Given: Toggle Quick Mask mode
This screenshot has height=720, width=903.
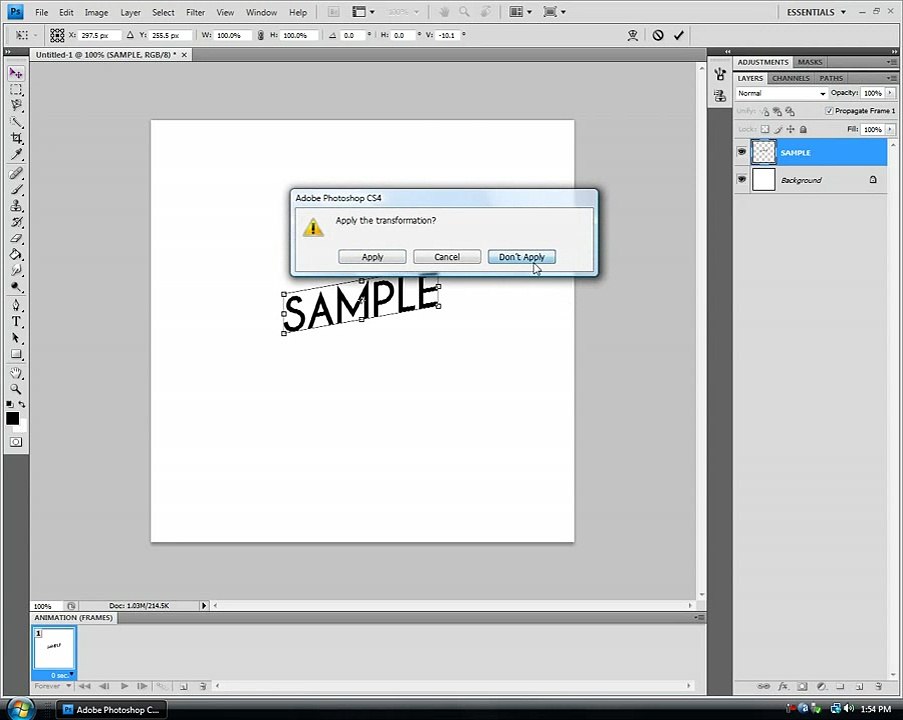Looking at the screenshot, I should tap(16, 442).
